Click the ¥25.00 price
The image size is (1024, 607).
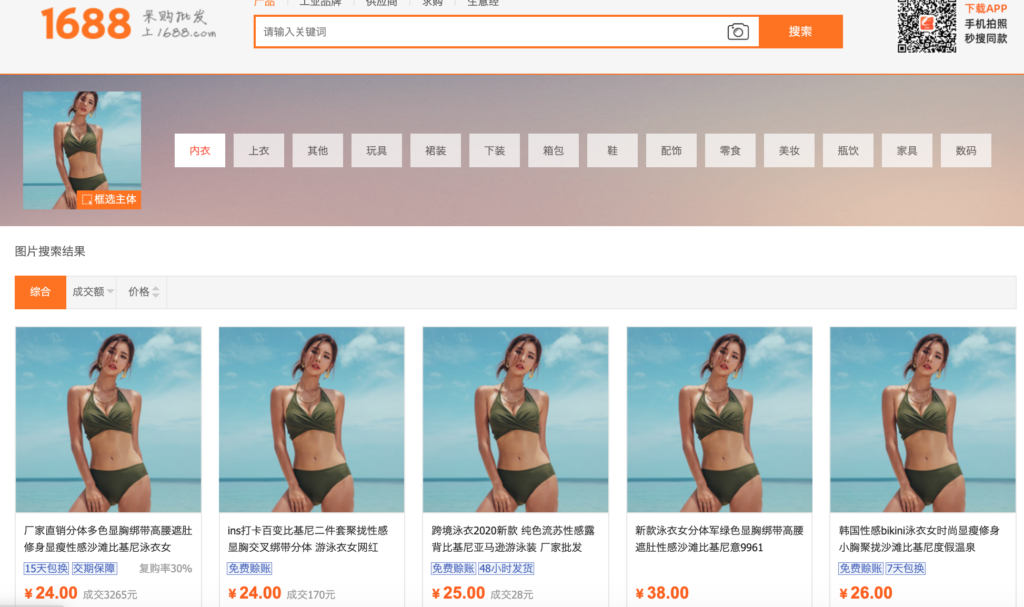point(458,593)
